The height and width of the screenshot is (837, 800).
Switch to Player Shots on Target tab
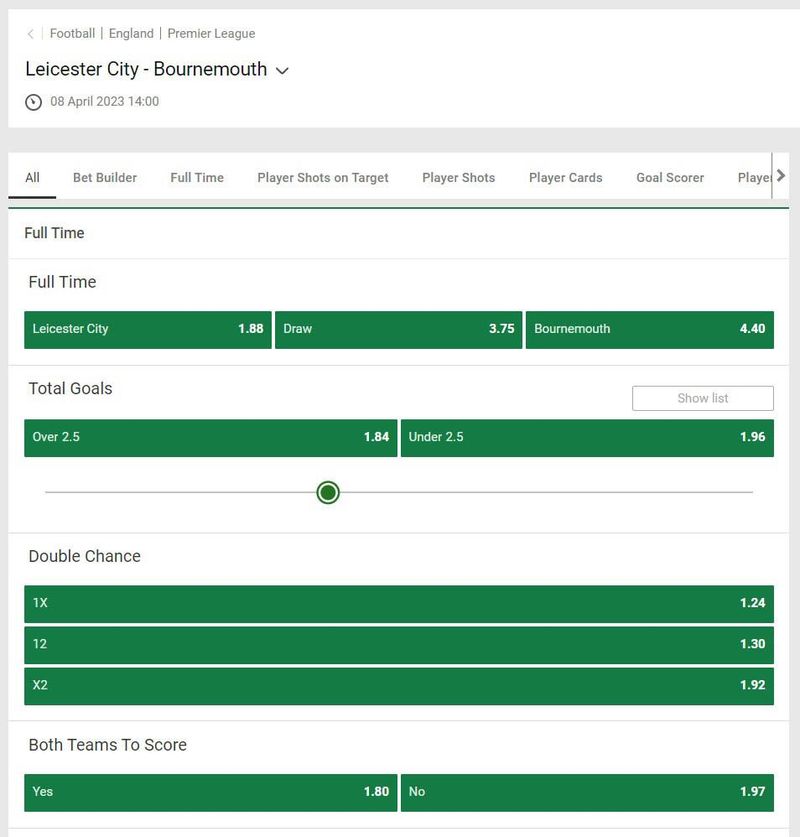point(323,178)
